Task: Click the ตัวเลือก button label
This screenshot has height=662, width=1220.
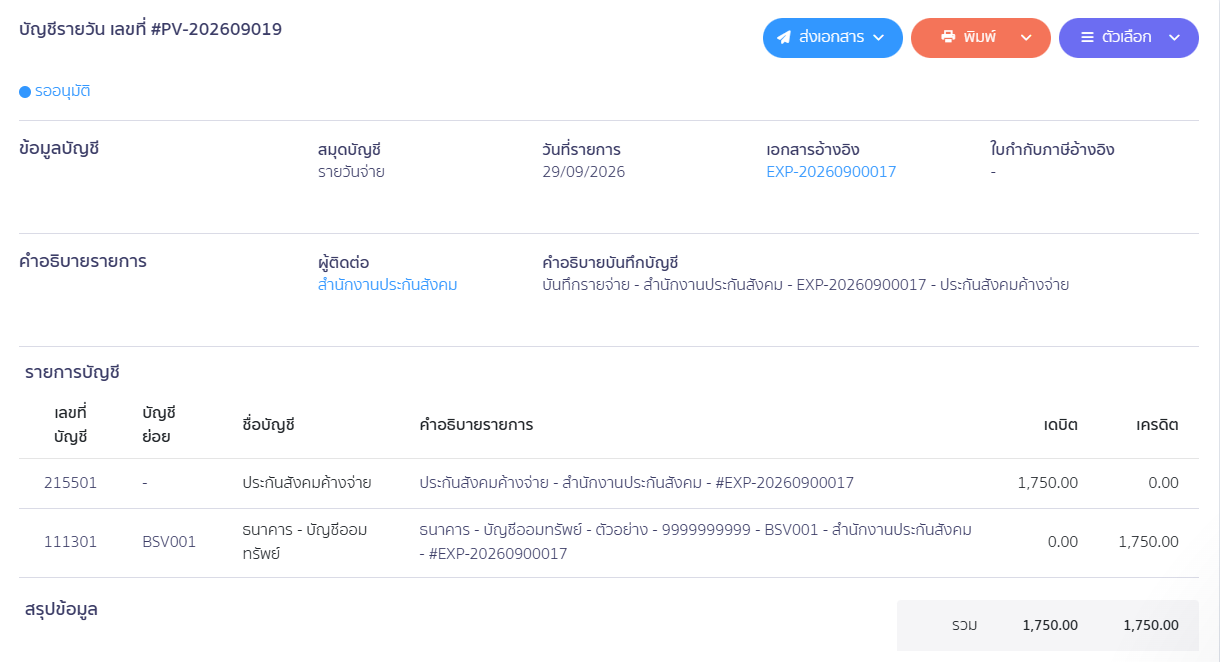Action: click(x=1127, y=38)
